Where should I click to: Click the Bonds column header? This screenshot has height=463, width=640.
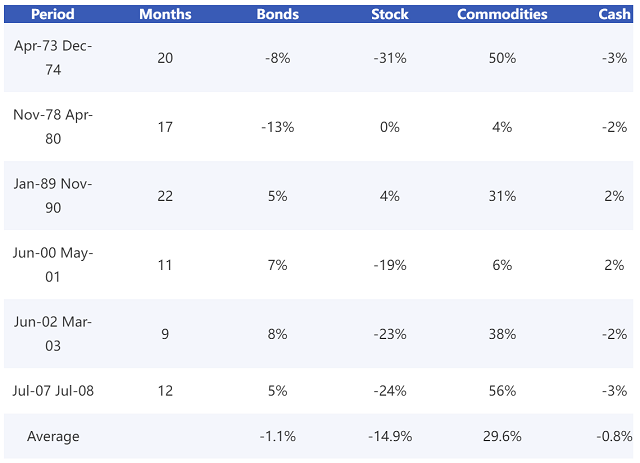[x=277, y=15]
